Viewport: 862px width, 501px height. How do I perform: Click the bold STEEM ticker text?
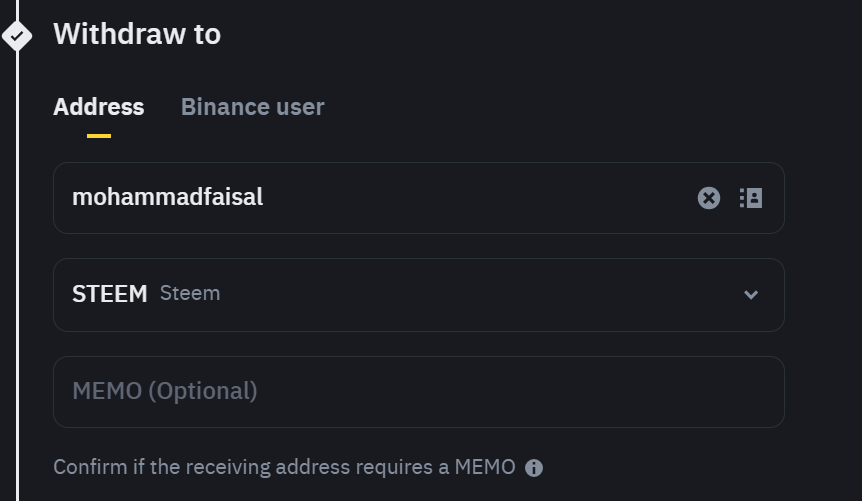click(x=109, y=295)
